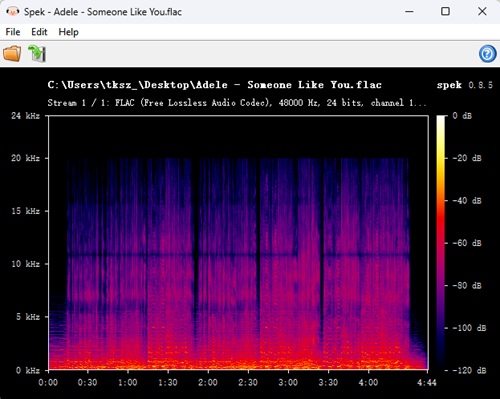Open the Help menu
This screenshot has height=399, width=500.
pos(68,32)
